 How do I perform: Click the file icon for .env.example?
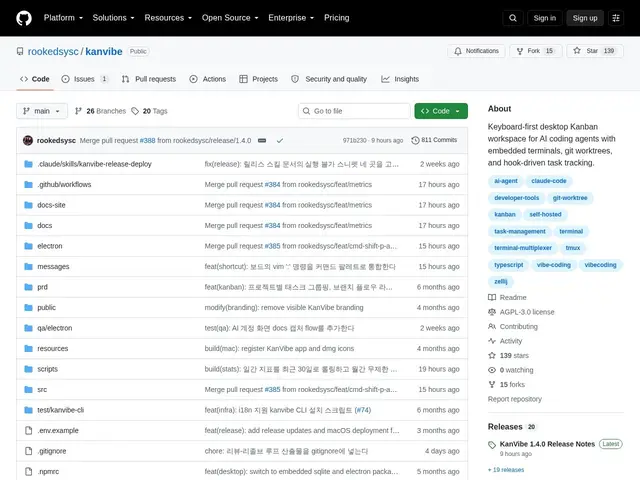28,431
